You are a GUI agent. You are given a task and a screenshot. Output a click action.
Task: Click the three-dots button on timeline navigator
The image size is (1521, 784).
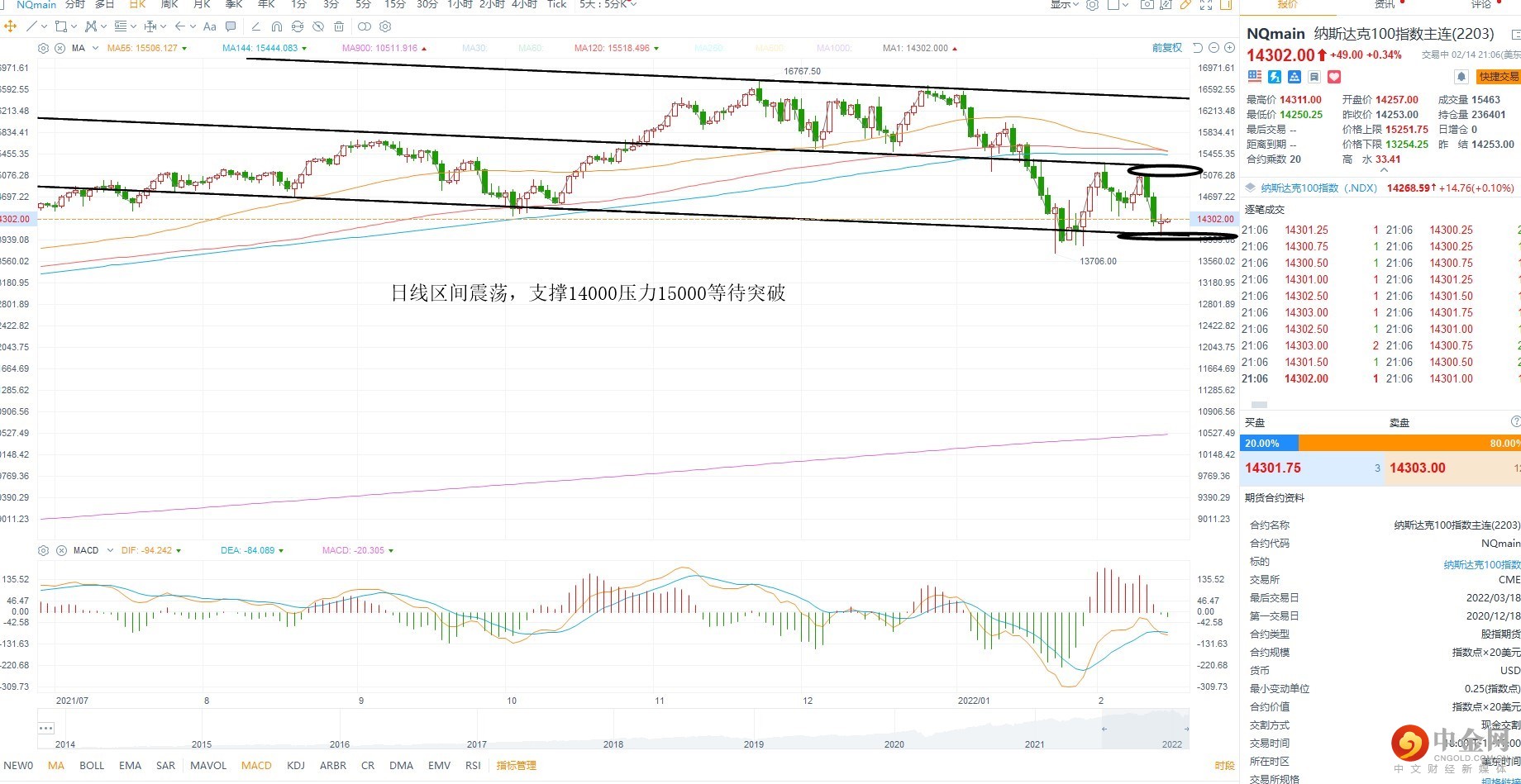click(x=46, y=729)
